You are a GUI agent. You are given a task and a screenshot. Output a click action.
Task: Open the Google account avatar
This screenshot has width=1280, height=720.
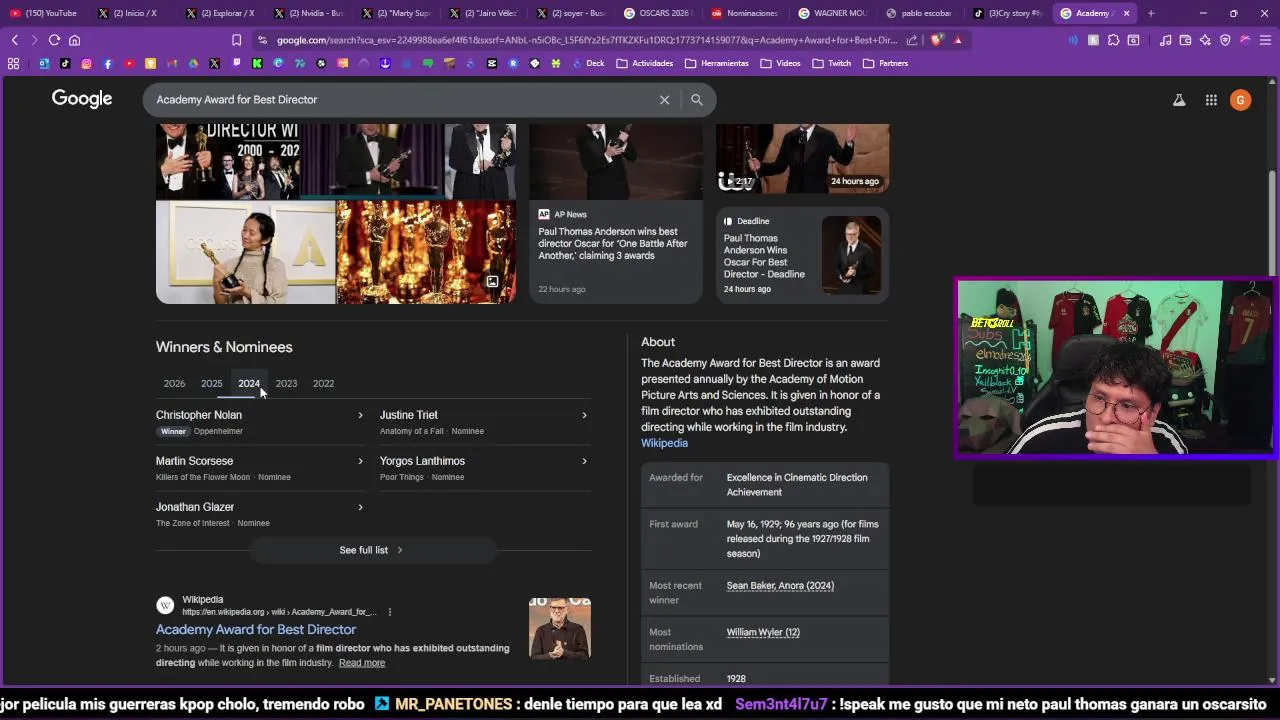pos(1241,100)
